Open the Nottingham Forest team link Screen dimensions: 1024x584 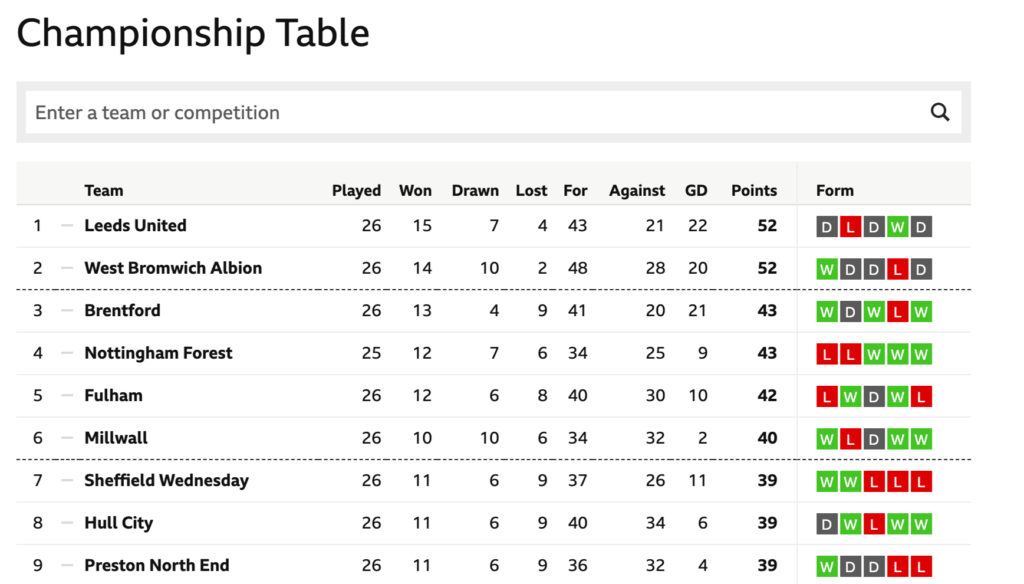tap(158, 353)
